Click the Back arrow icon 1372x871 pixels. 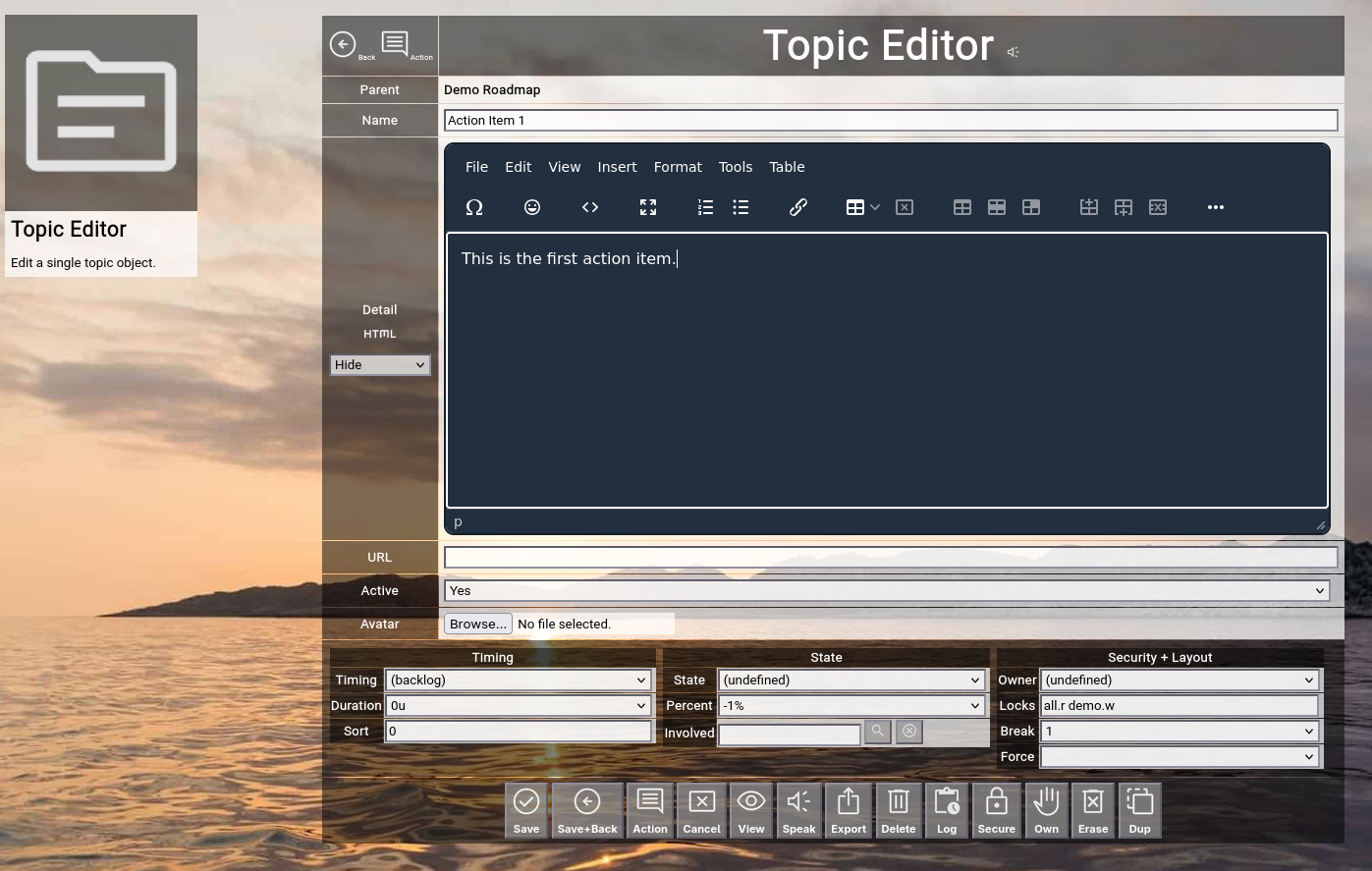(343, 44)
